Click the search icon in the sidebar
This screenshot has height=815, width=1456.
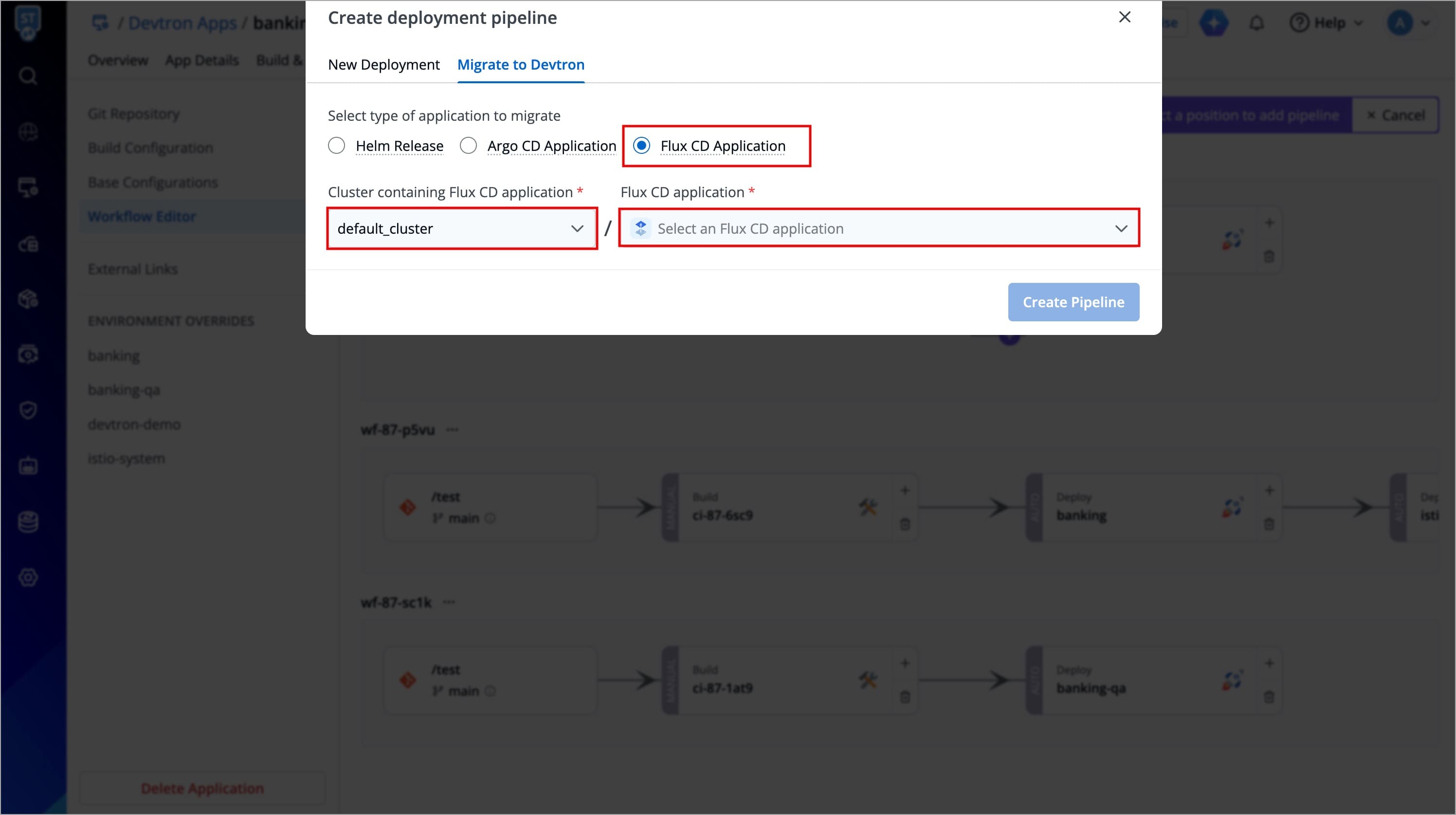[28, 76]
